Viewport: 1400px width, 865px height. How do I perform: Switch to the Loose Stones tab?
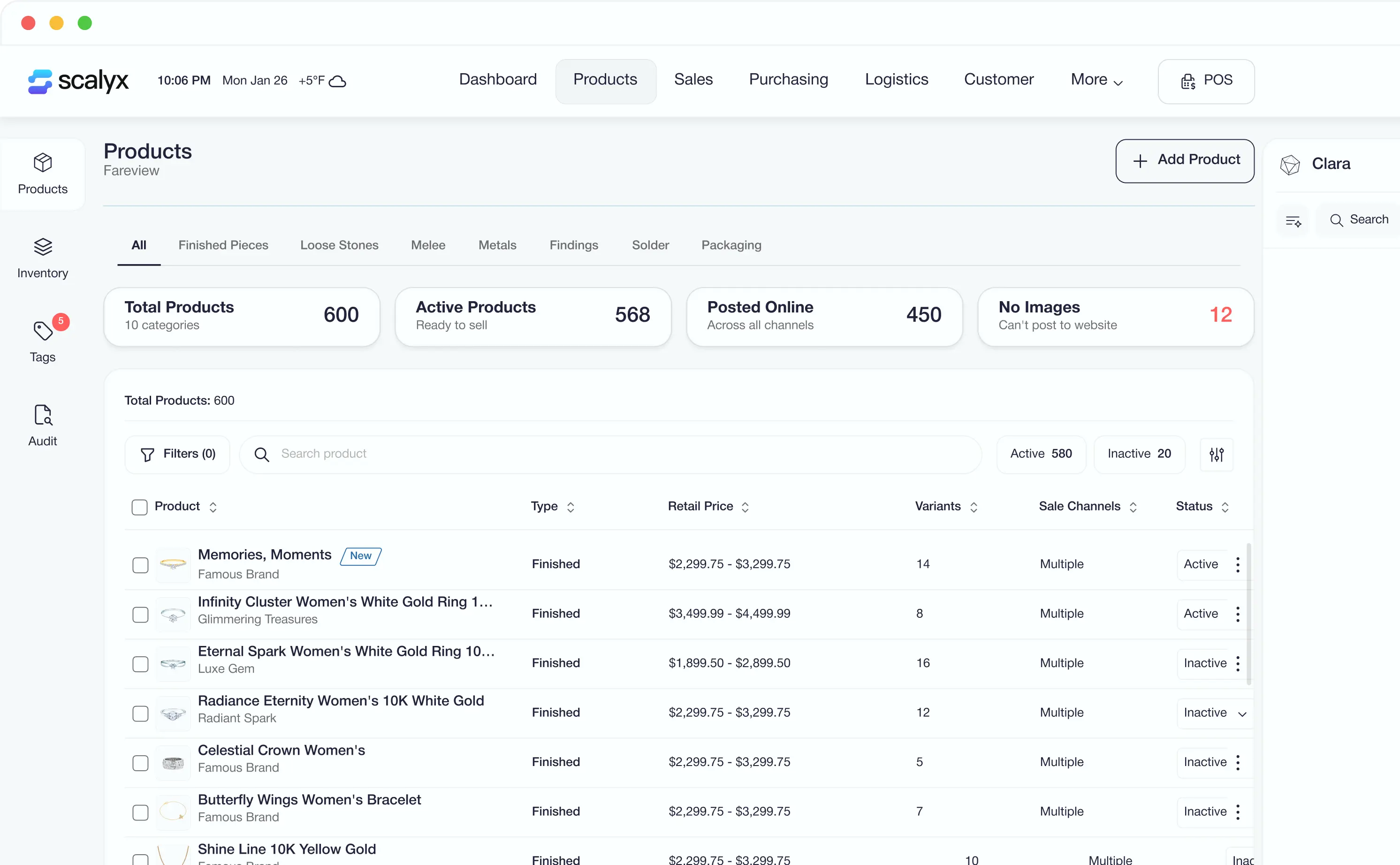click(x=339, y=245)
